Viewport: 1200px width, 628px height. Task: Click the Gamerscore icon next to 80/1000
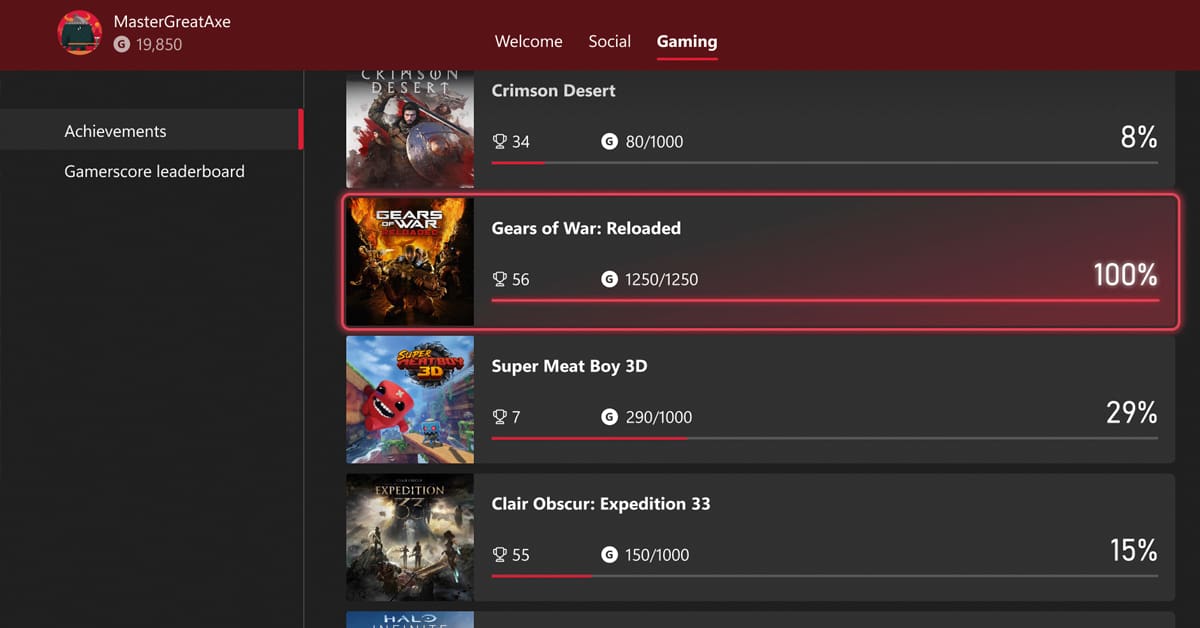click(x=609, y=142)
